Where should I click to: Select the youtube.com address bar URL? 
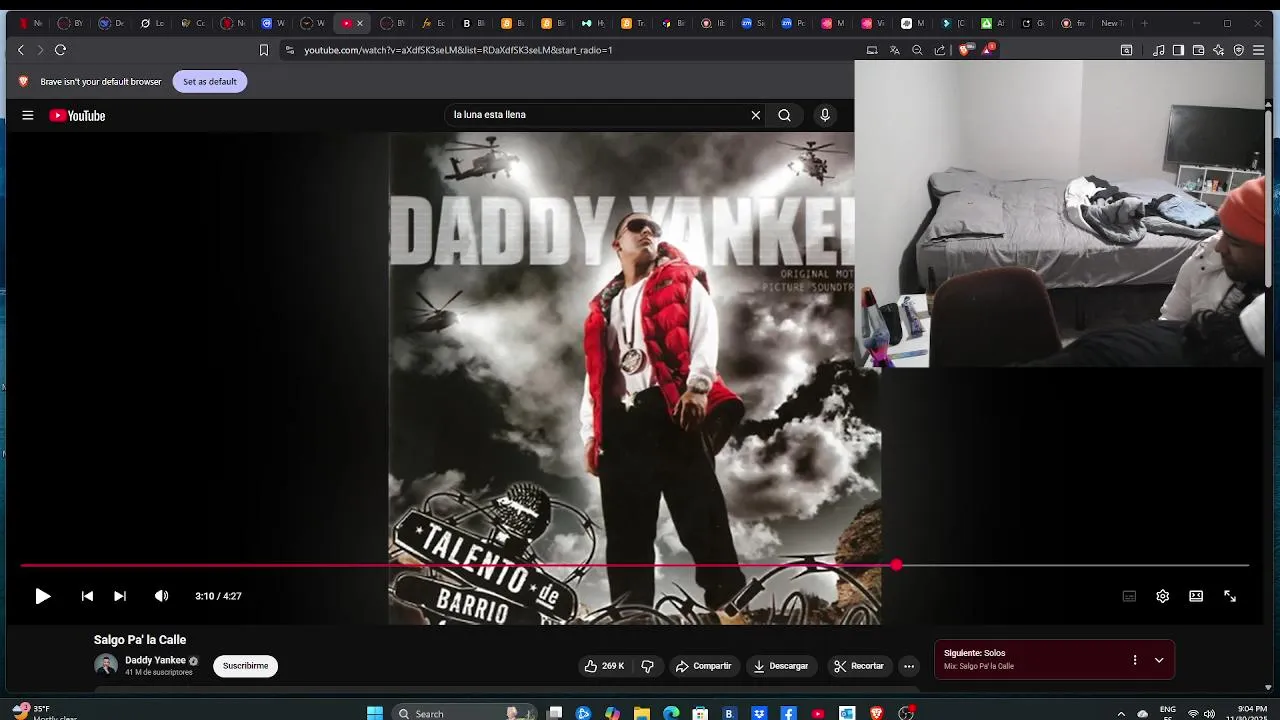pos(458,50)
